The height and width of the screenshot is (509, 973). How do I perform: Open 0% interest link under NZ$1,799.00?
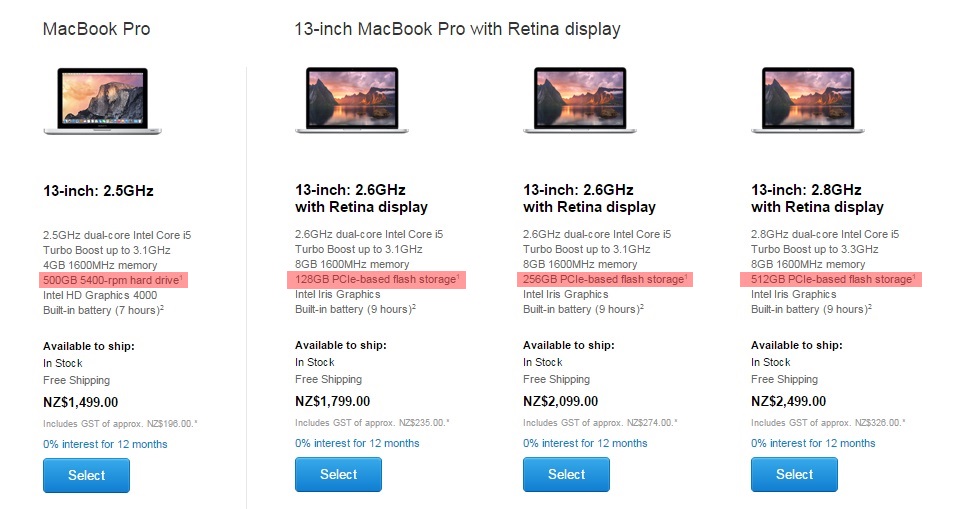tap(357, 443)
